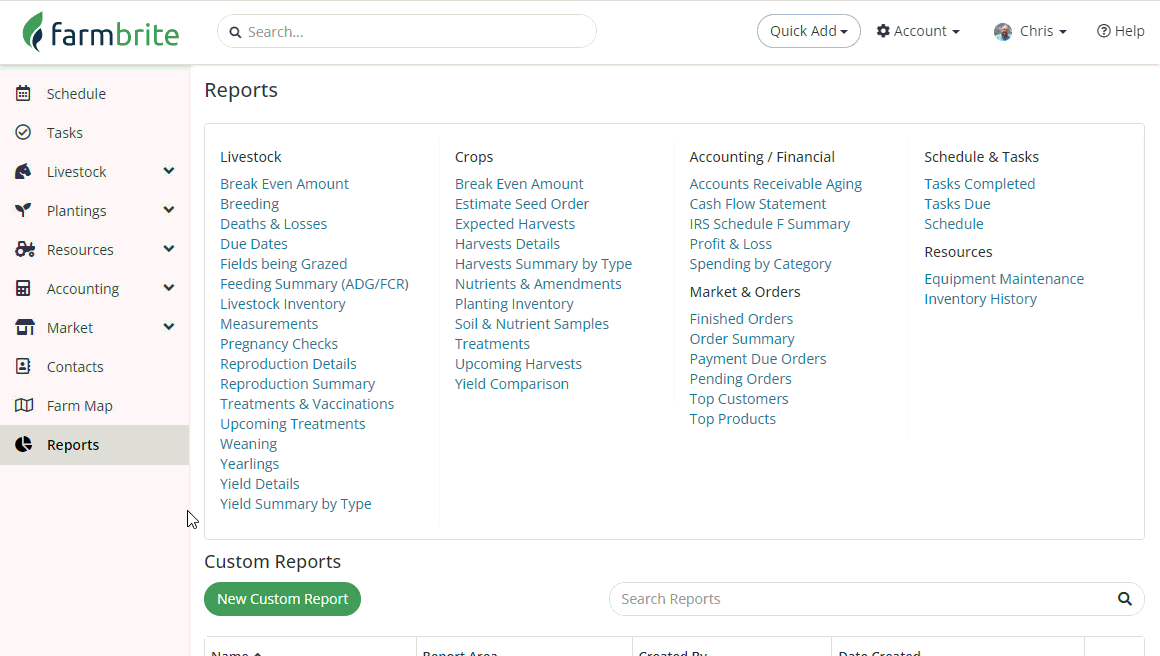Expand the Accounting sidebar chevron
Screen dimensions: 1160x656
(x=169, y=288)
